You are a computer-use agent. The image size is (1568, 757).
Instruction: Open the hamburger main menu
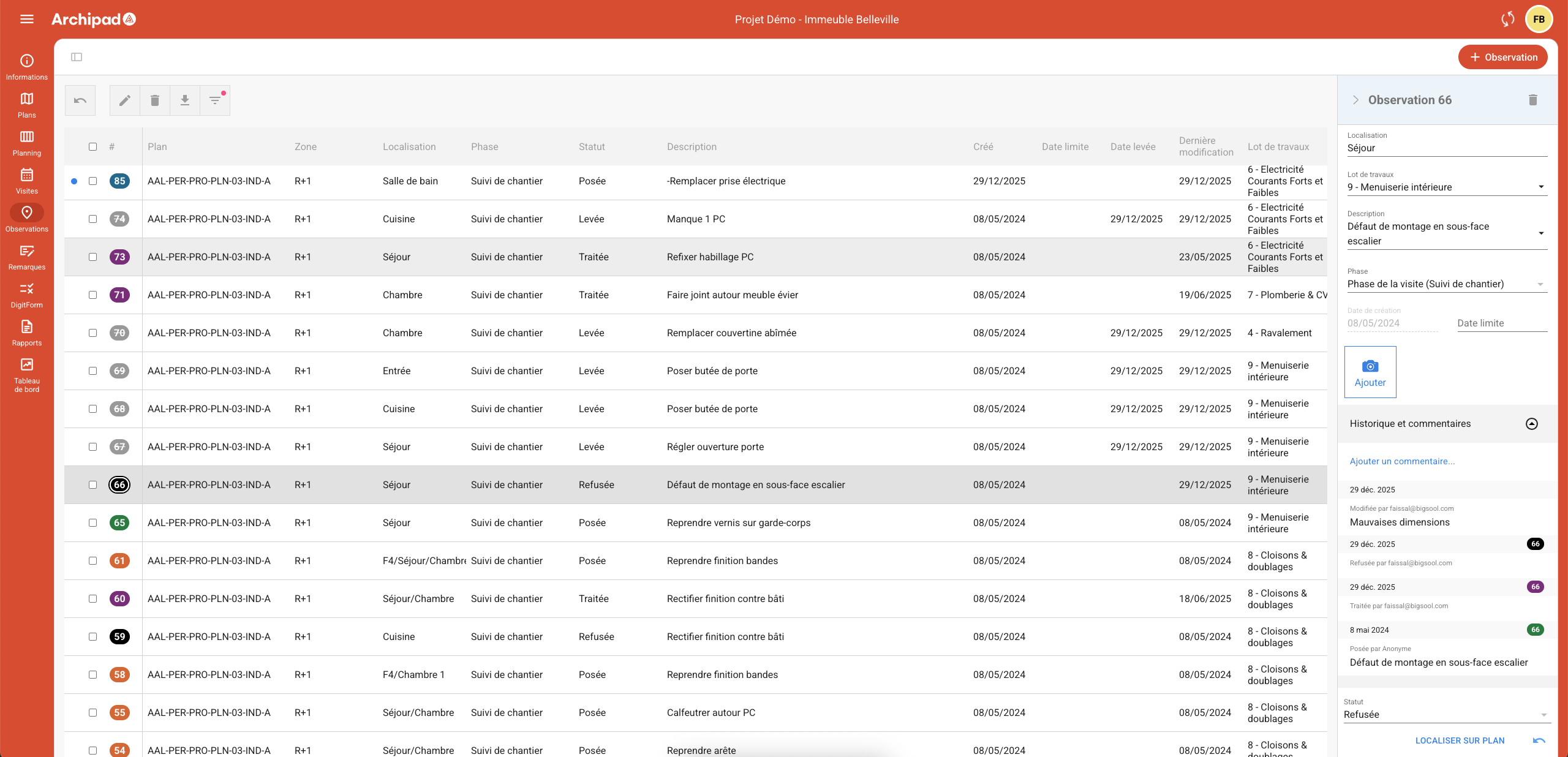point(27,19)
